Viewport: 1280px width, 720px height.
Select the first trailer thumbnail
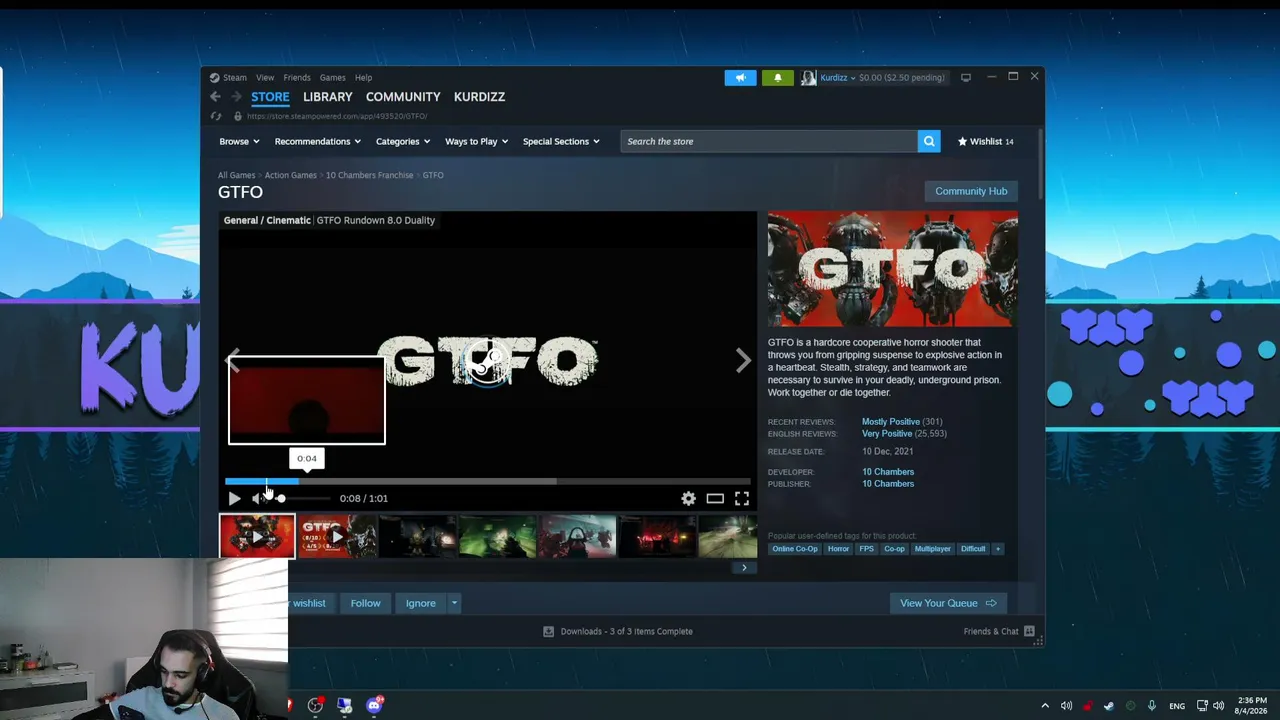point(257,537)
